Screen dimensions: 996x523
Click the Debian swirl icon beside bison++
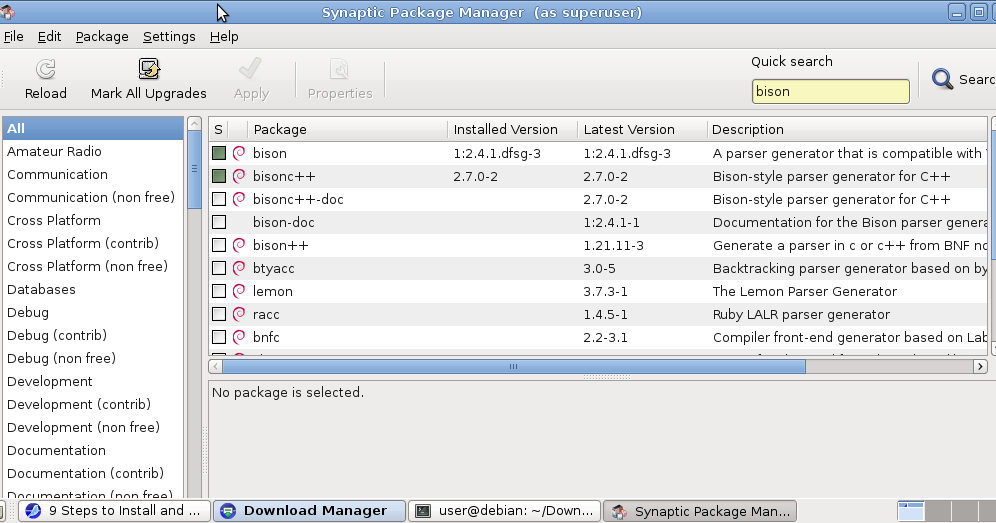pyautogui.click(x=239, y=245)
